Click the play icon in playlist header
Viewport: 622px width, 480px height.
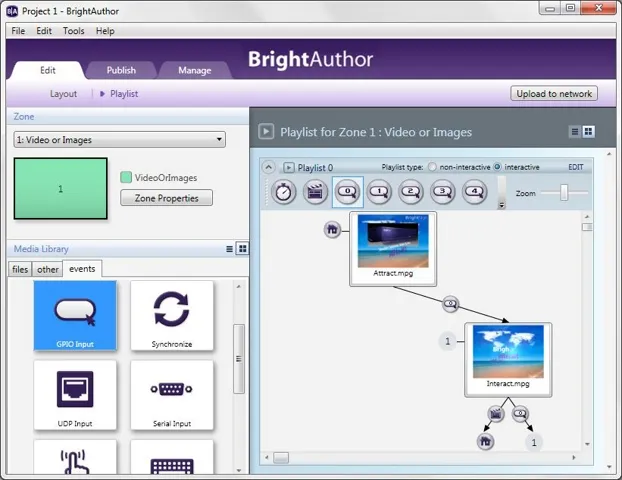pos(266,132)
